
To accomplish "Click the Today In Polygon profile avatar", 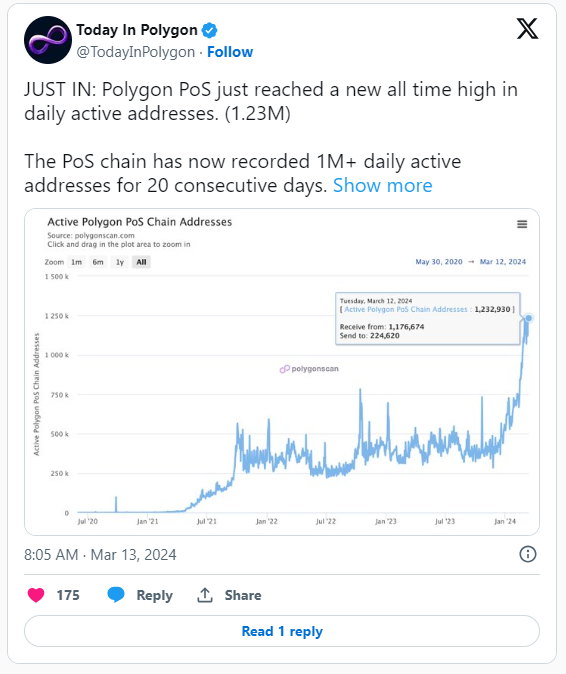I will (x=48, y=40).
